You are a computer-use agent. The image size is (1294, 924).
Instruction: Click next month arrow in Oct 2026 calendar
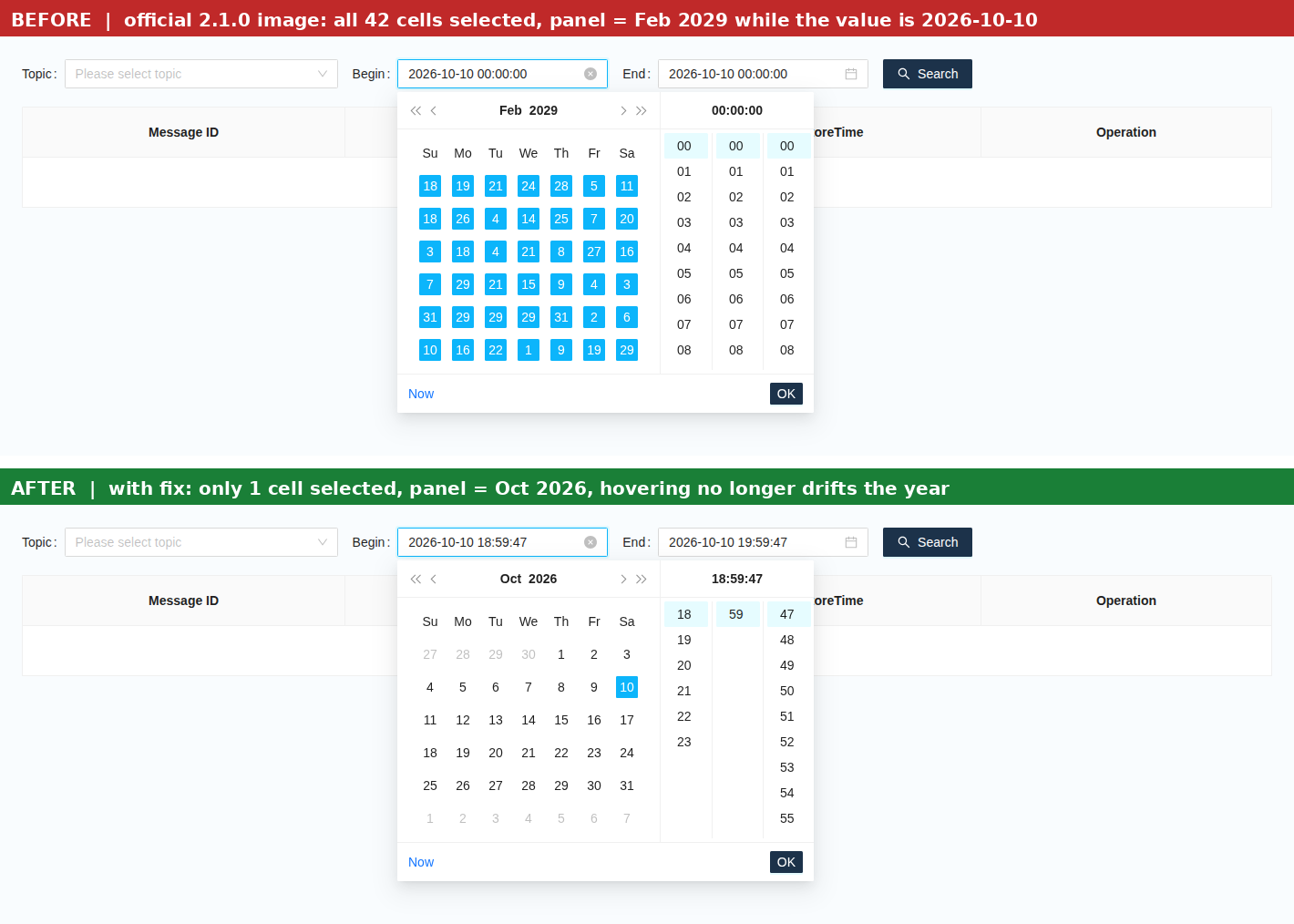tap(623, 579)
